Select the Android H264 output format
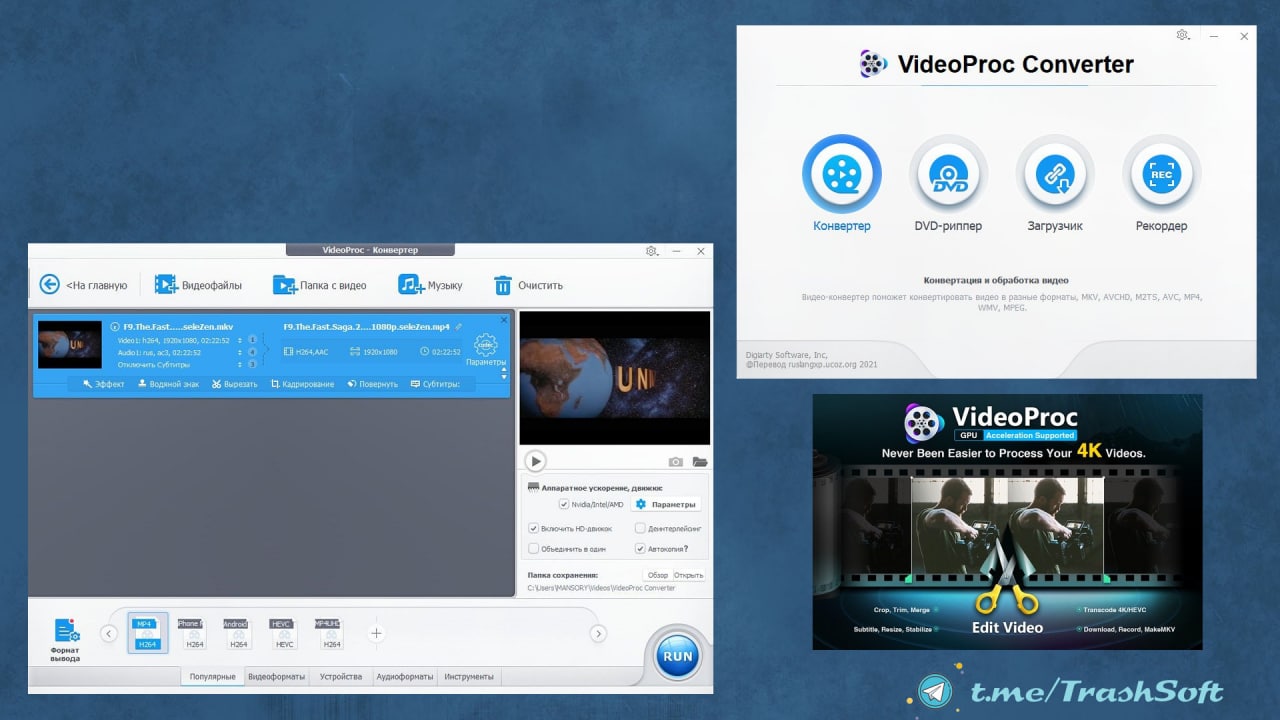The height and width of the screenshot is (720, 1280). (236, 634)
